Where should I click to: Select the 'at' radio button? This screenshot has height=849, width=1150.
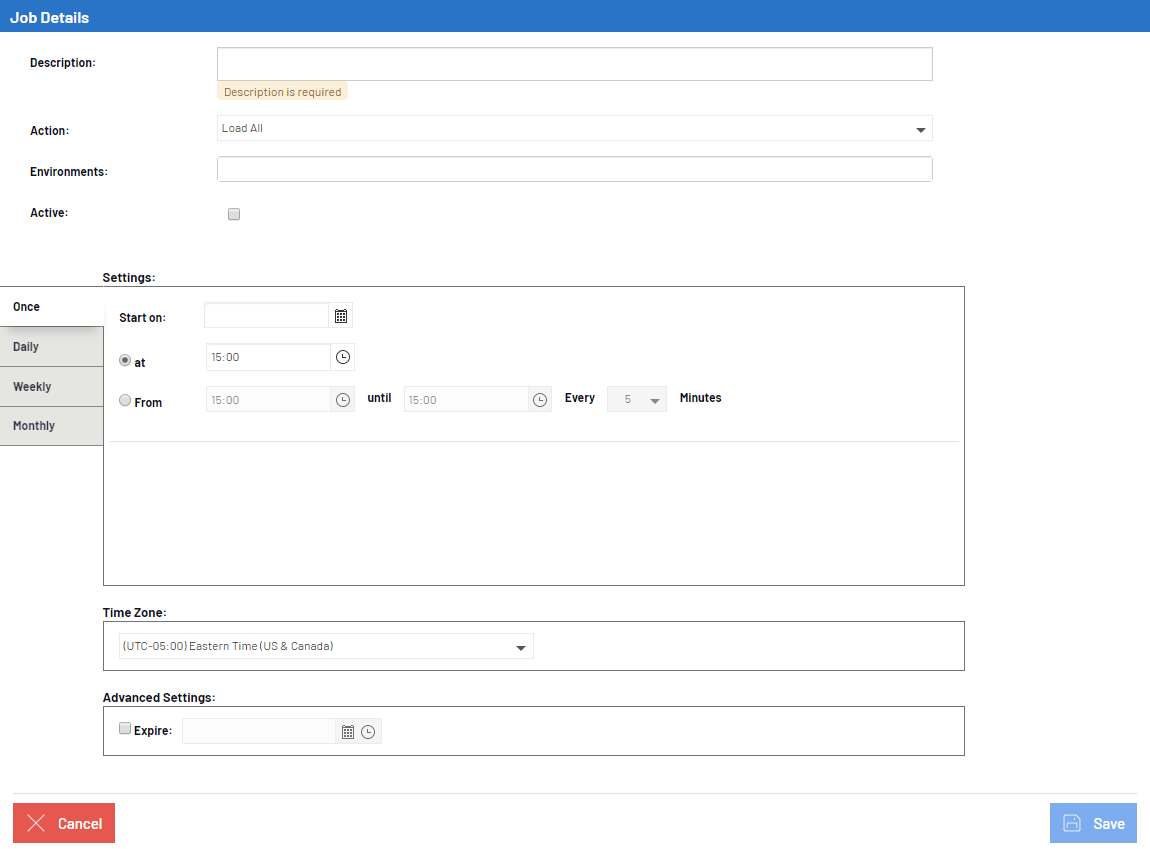(125, 361)
